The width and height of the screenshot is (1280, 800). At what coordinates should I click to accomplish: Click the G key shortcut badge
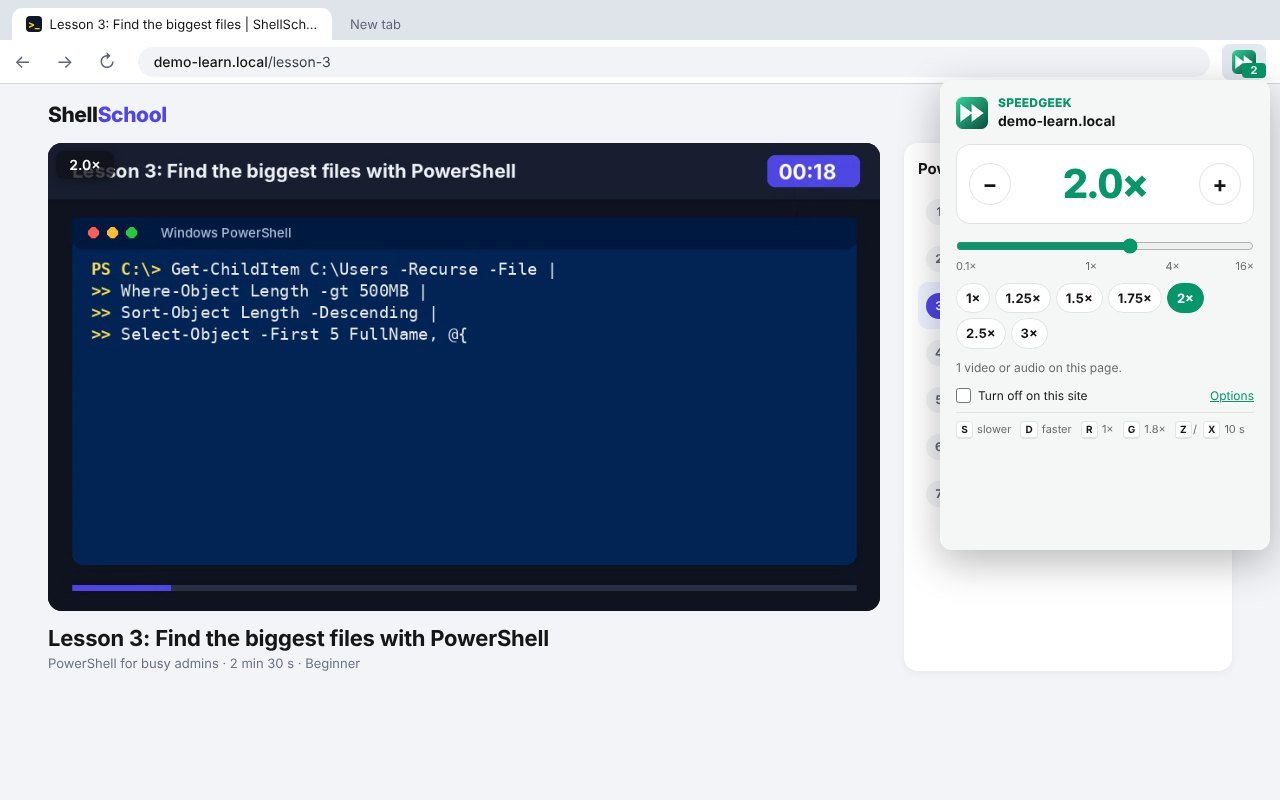click(1132, 429)
